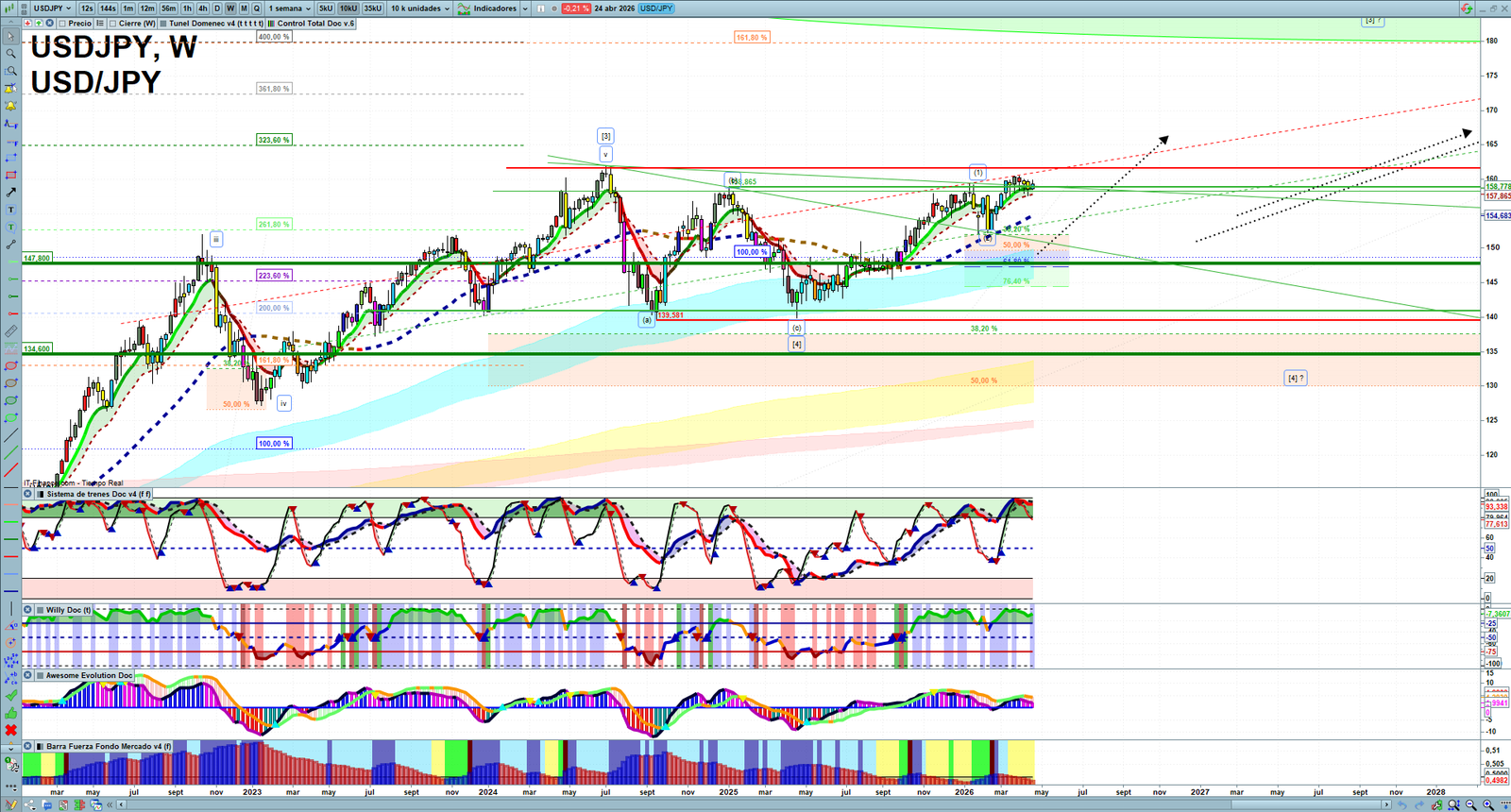Switch to the 4h timeframe
The height and width of the screenshot is (812, 1511).
[x=202, y=8]
